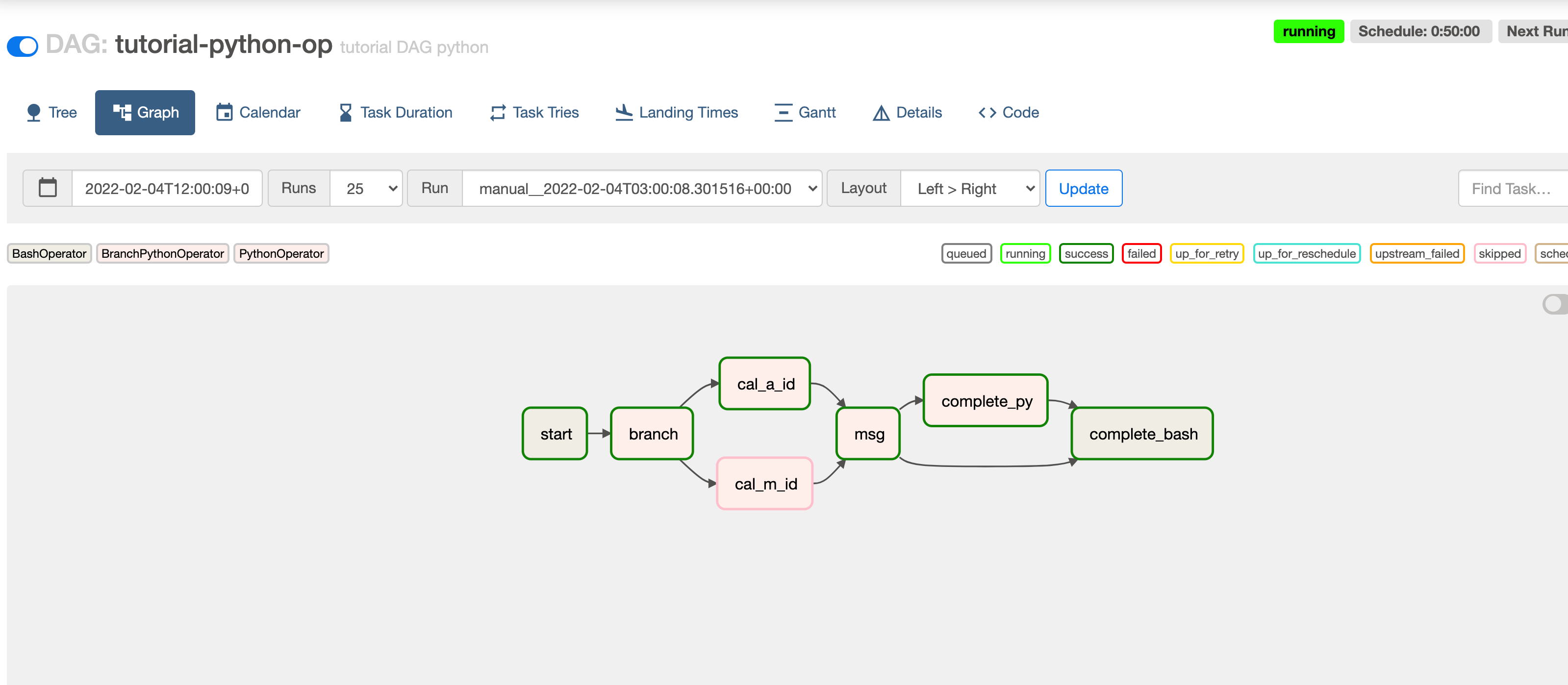Switch to the Graph tab
This screenshot has height=685, width=1568.
pyautogui.click(x=145, y=113)
